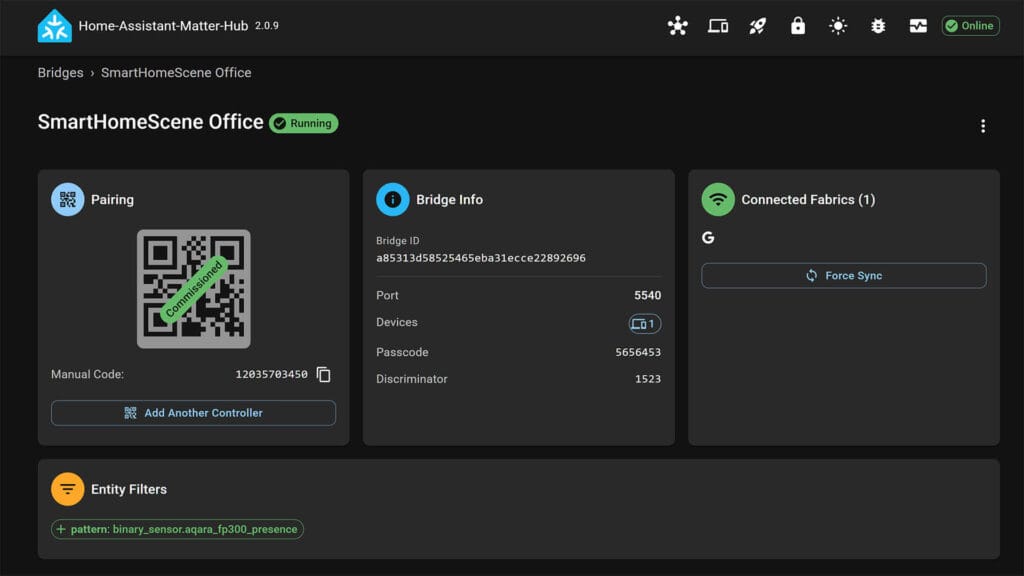
Task: Select the binary_sensor.aqara_fp300_presence filter chip
Action: tap(176, 529)
